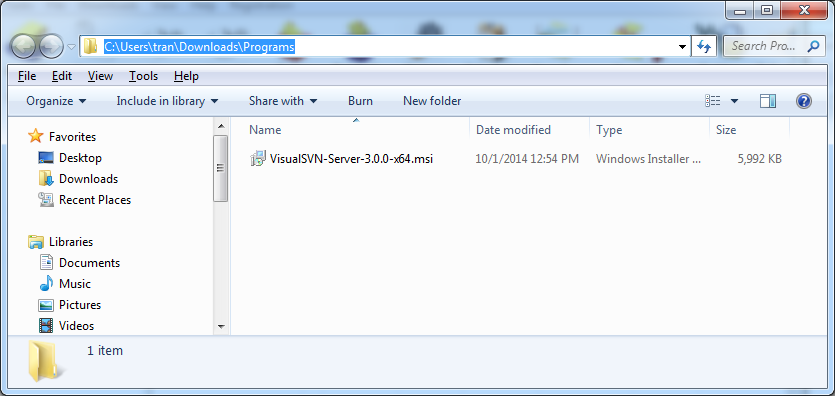Expand the address bar history dropdown
This screenshot has width=835, height=396.
click(683, 47)
